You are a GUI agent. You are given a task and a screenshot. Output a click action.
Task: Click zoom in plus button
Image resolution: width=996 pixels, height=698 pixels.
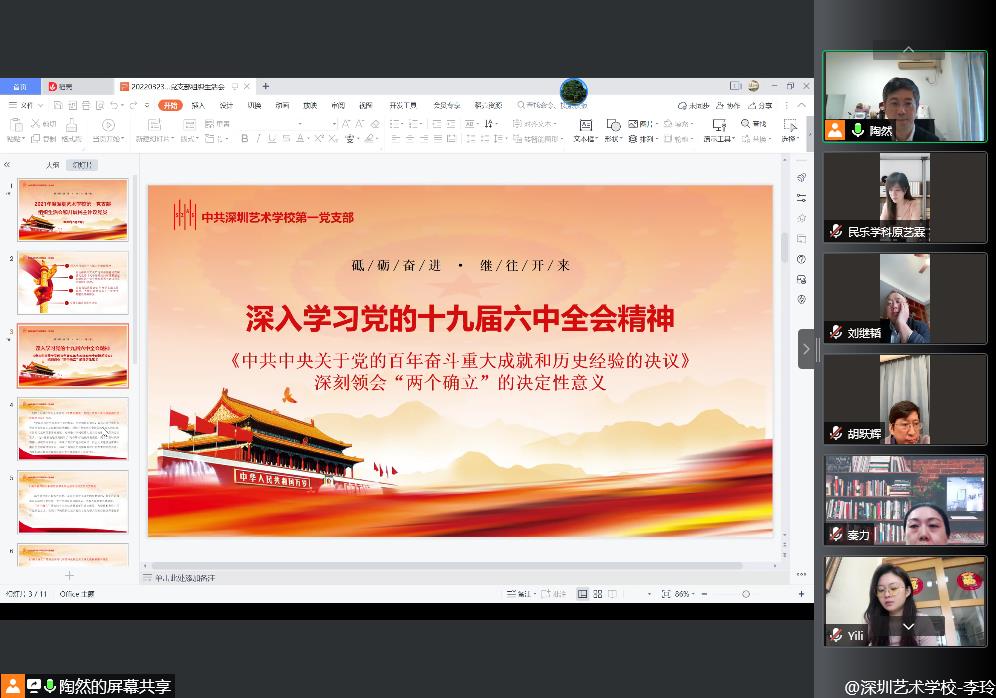[801, 594]
